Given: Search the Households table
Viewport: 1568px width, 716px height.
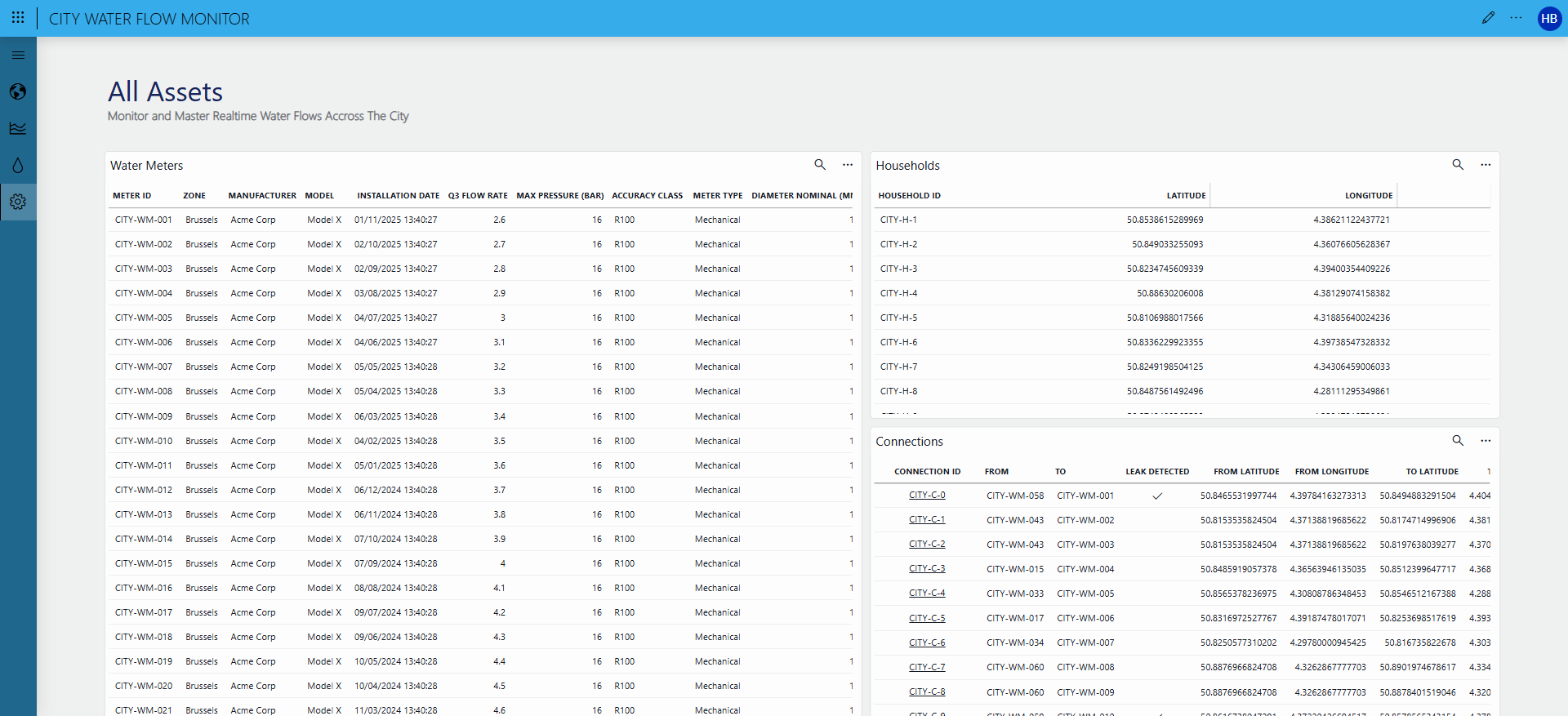Looking at the screenshot, I should coord(1458,165).
